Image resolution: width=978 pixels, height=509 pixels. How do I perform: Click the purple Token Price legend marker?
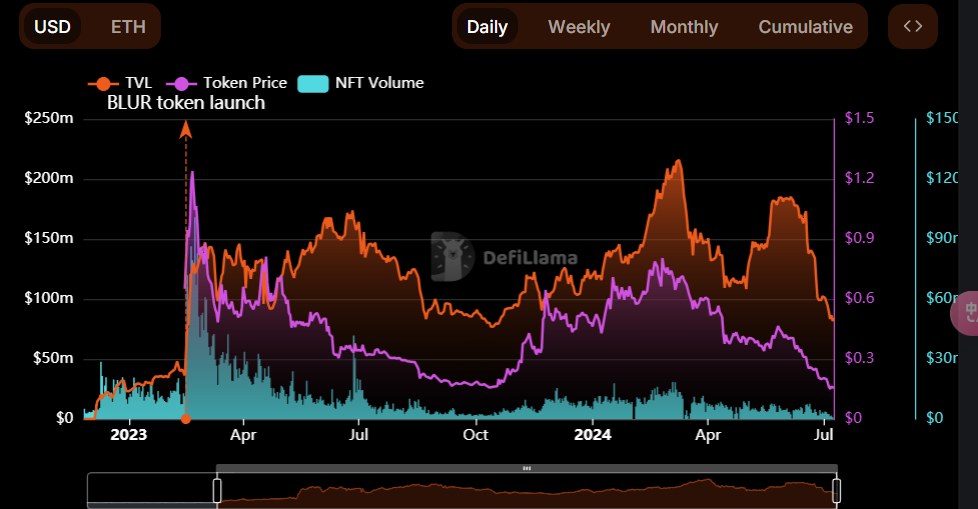pos(181,83)
